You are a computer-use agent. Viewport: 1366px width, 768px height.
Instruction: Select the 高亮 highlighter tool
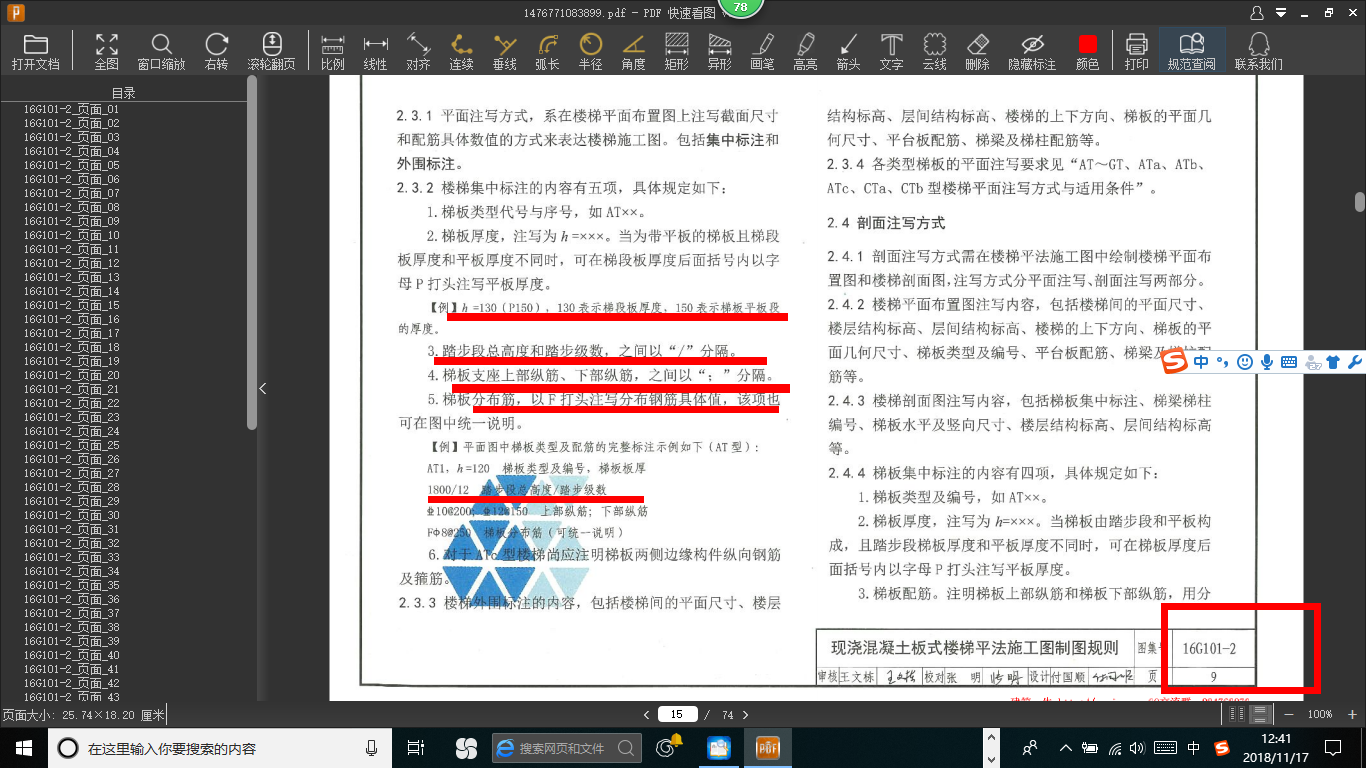[805, 51]
